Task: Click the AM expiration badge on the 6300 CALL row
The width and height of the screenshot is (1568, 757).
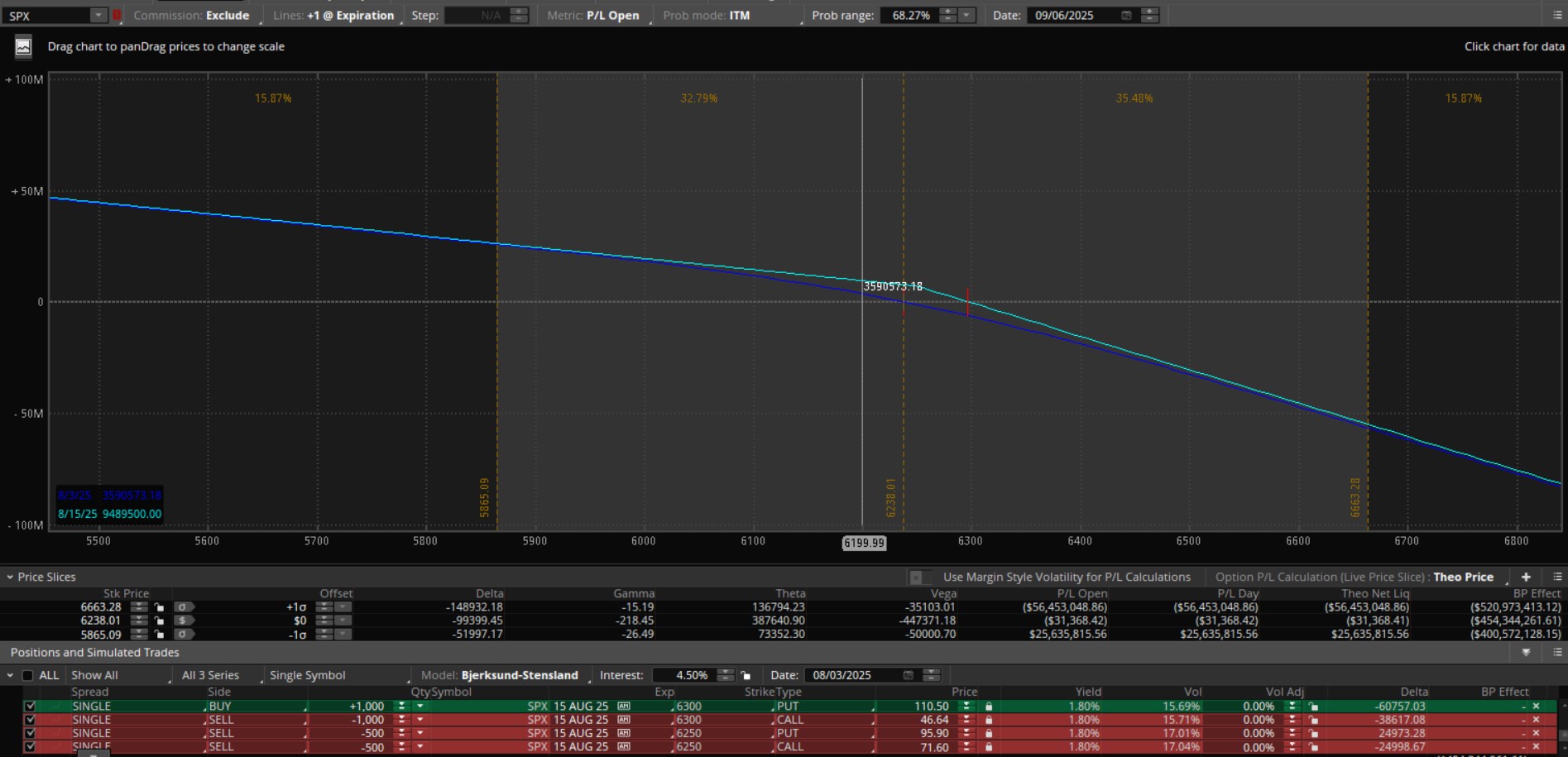Action: (x=623, y=720)
